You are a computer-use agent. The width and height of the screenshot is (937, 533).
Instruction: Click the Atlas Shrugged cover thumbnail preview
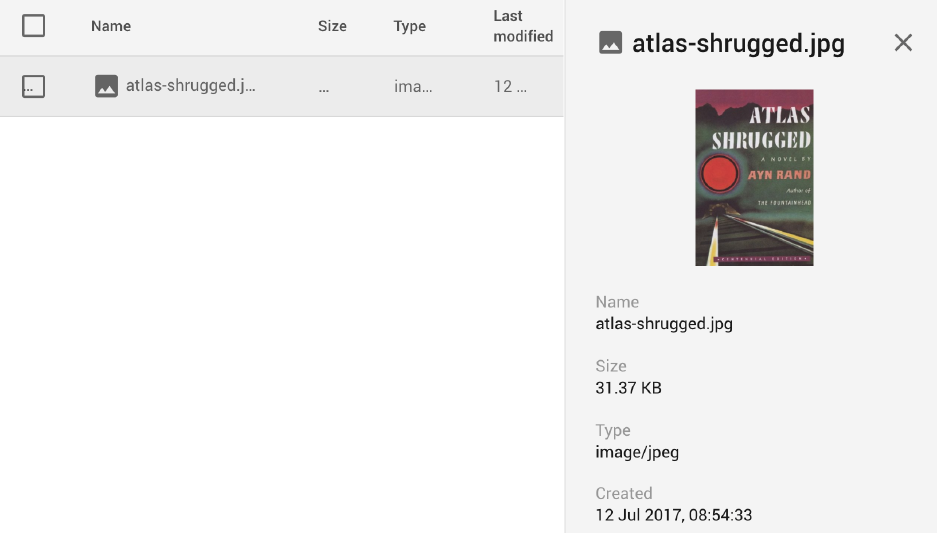pyautogui.click(x=754, y=177)
